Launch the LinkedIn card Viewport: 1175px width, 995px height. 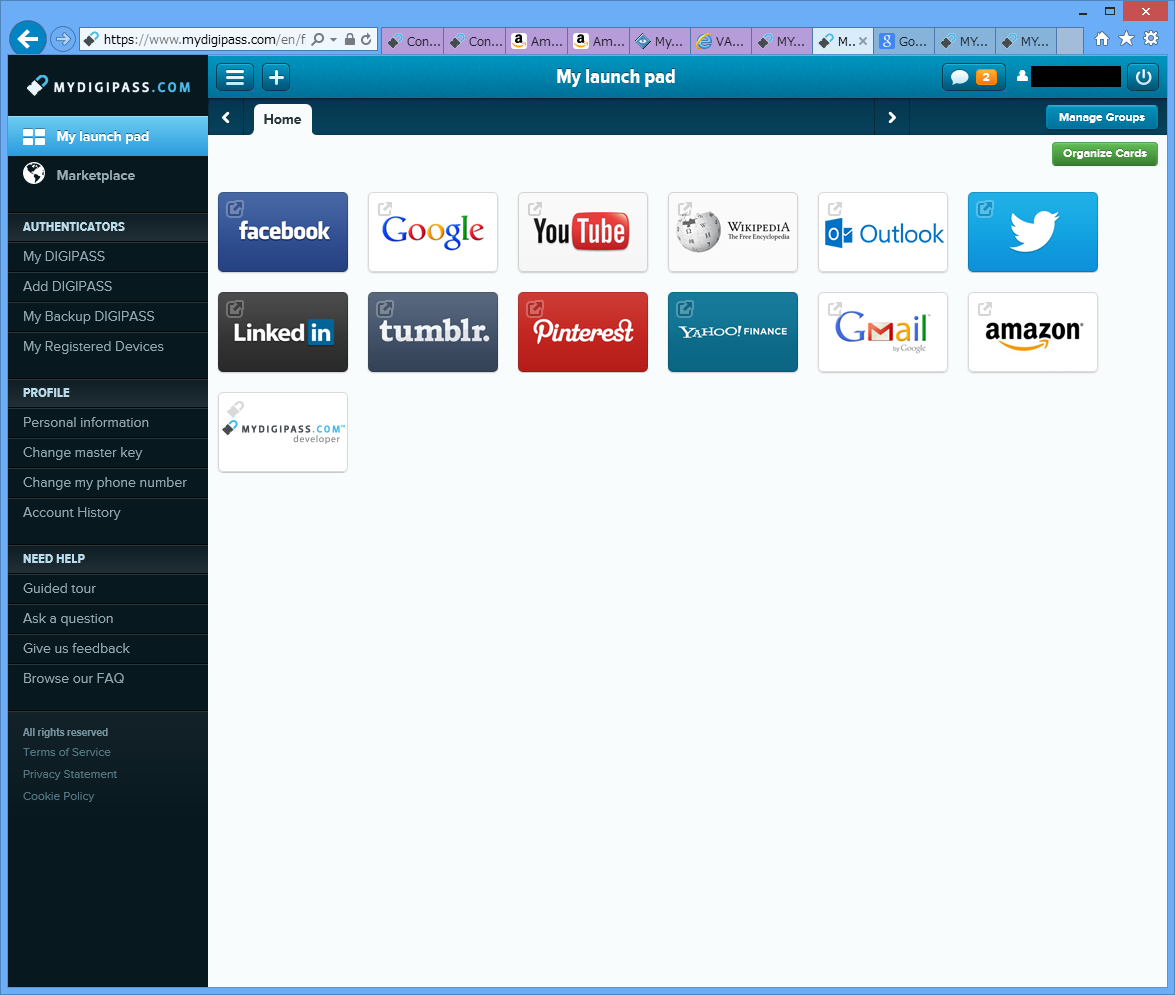click(x=283, y=332)
